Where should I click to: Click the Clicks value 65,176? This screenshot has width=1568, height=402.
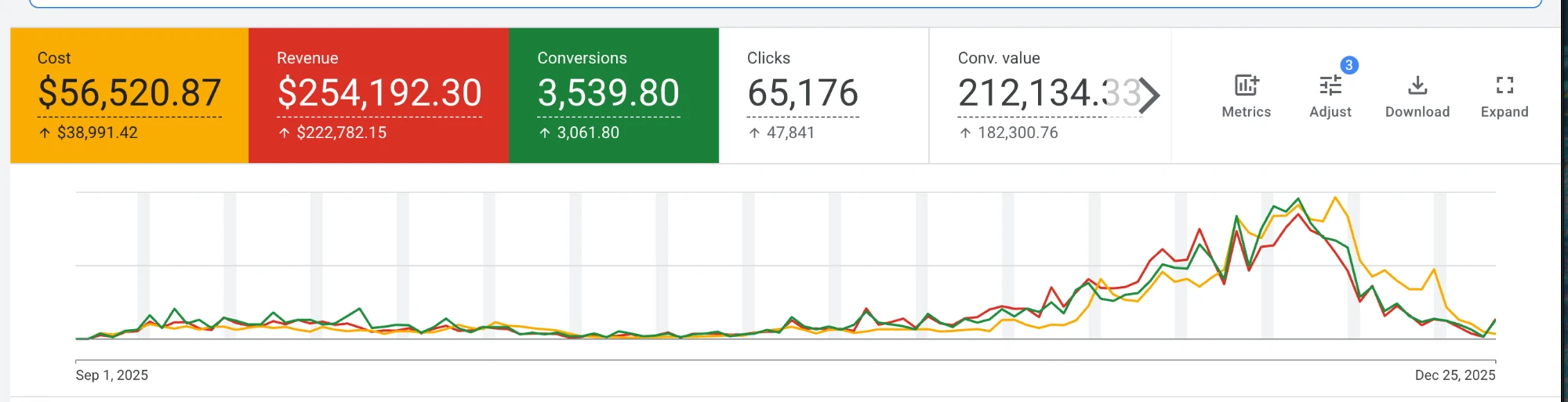coord(803,92)
